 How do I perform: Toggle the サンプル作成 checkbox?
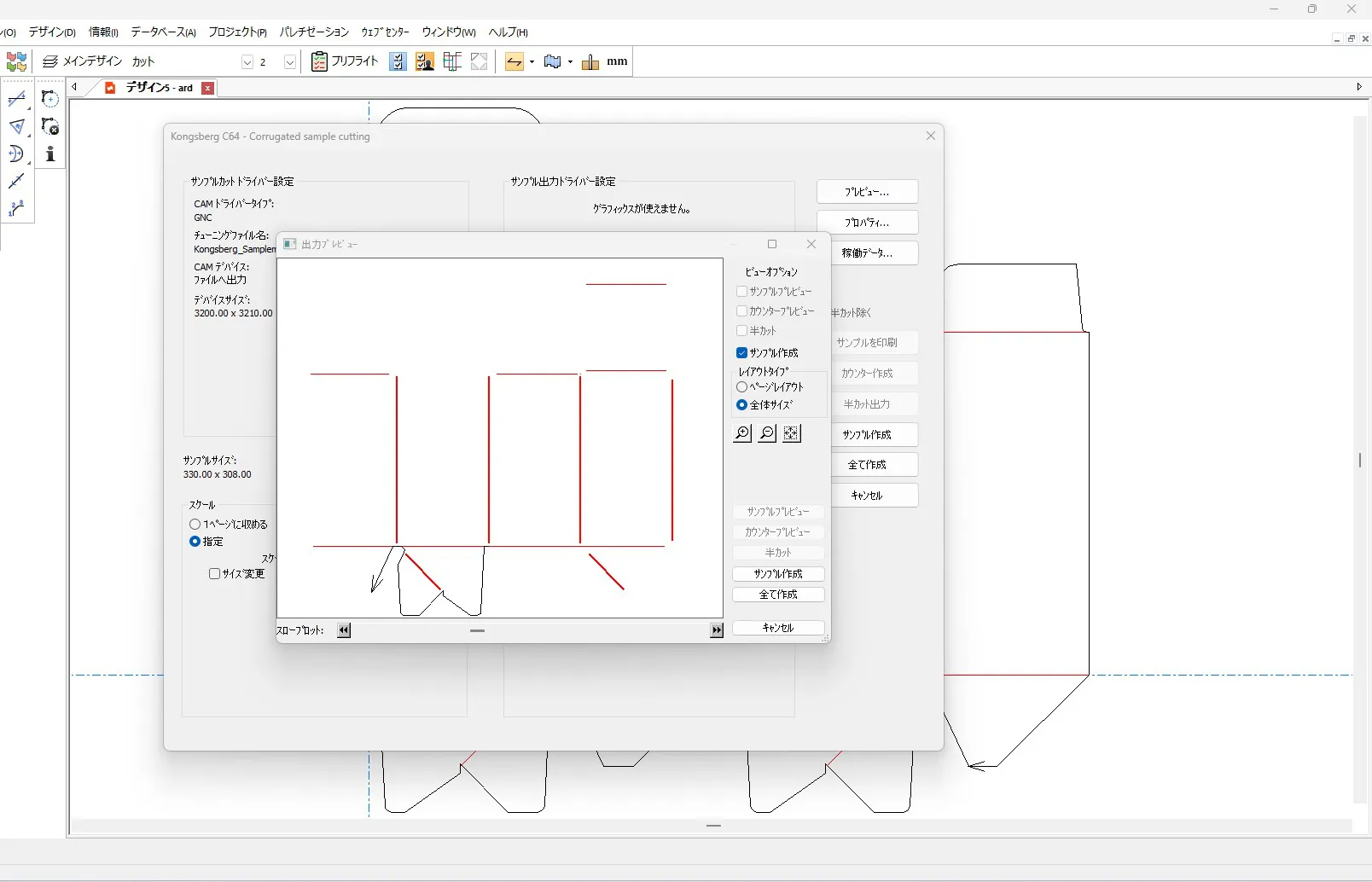741,352
